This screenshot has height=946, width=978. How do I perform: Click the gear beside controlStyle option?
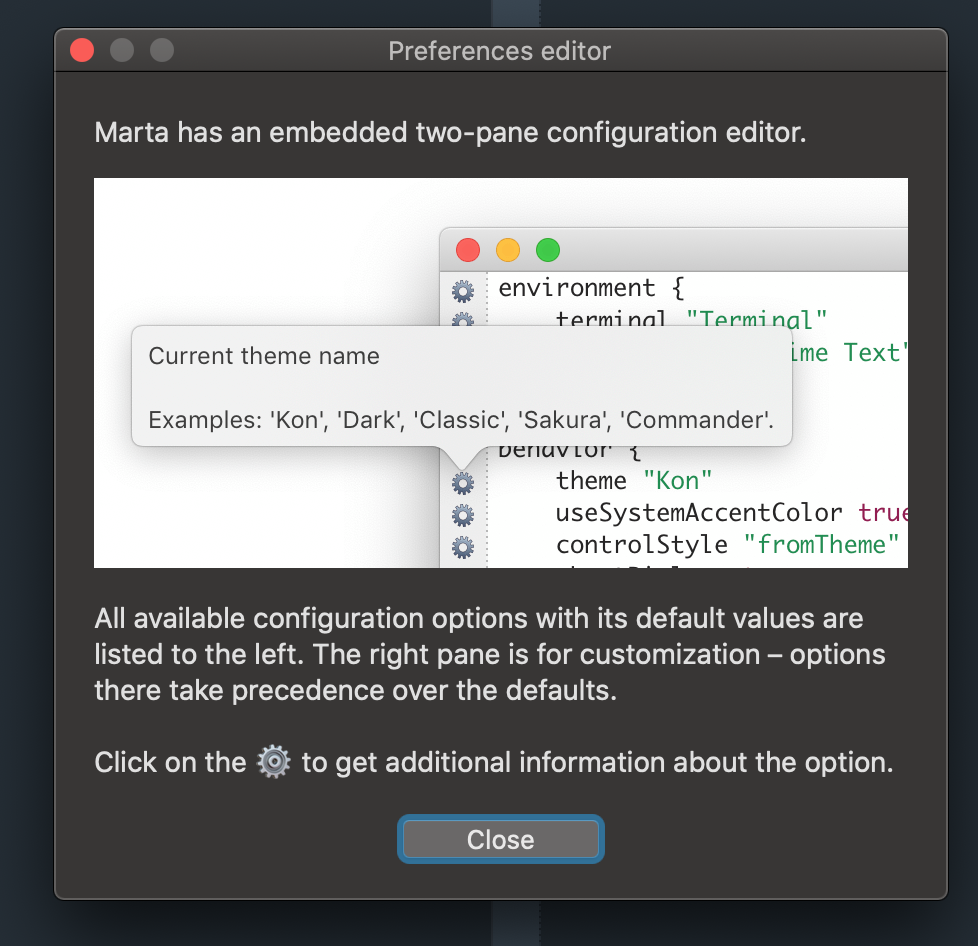click(x=463, y=546)
